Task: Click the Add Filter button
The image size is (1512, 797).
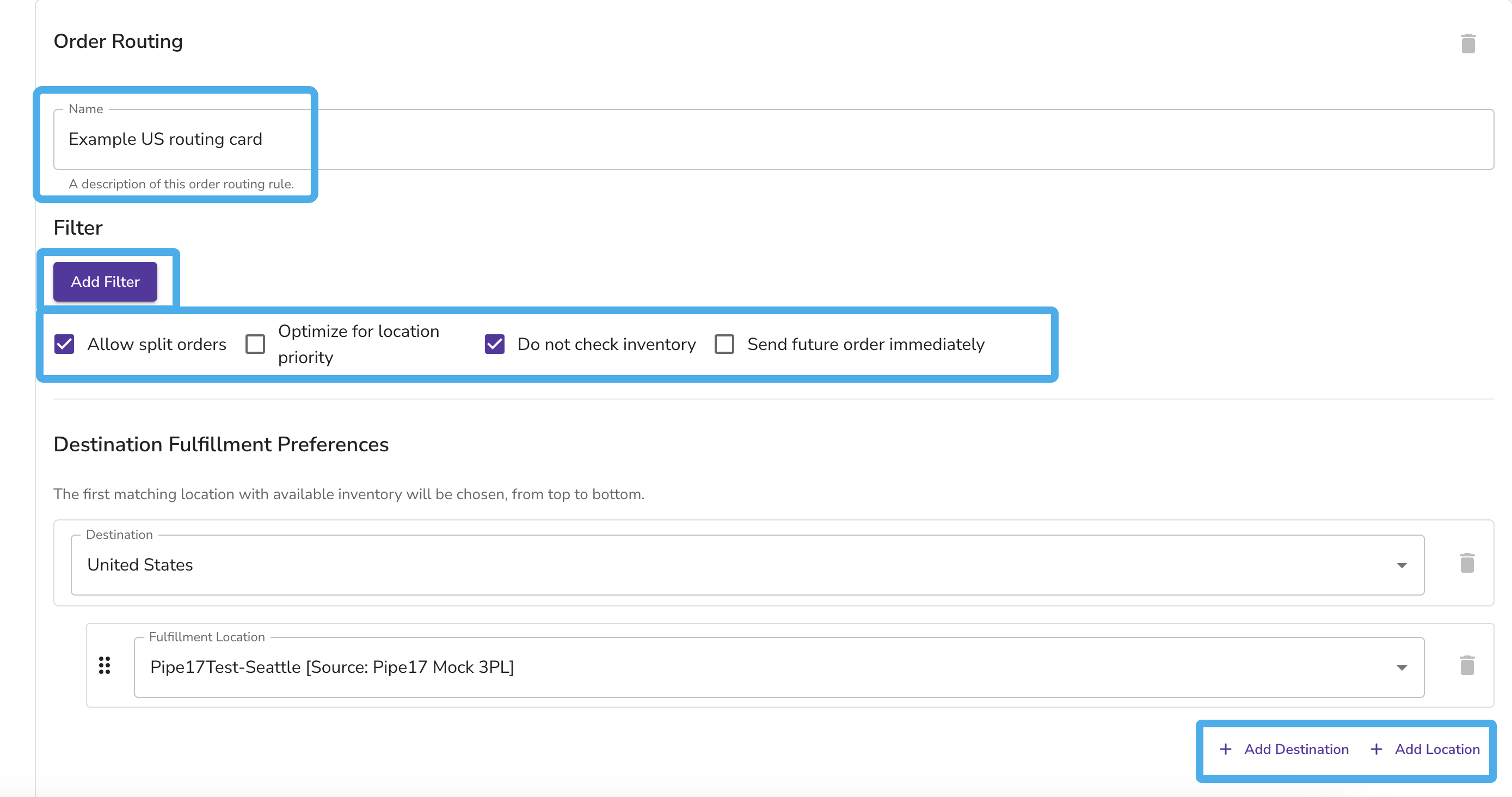Action: point(105,281)
